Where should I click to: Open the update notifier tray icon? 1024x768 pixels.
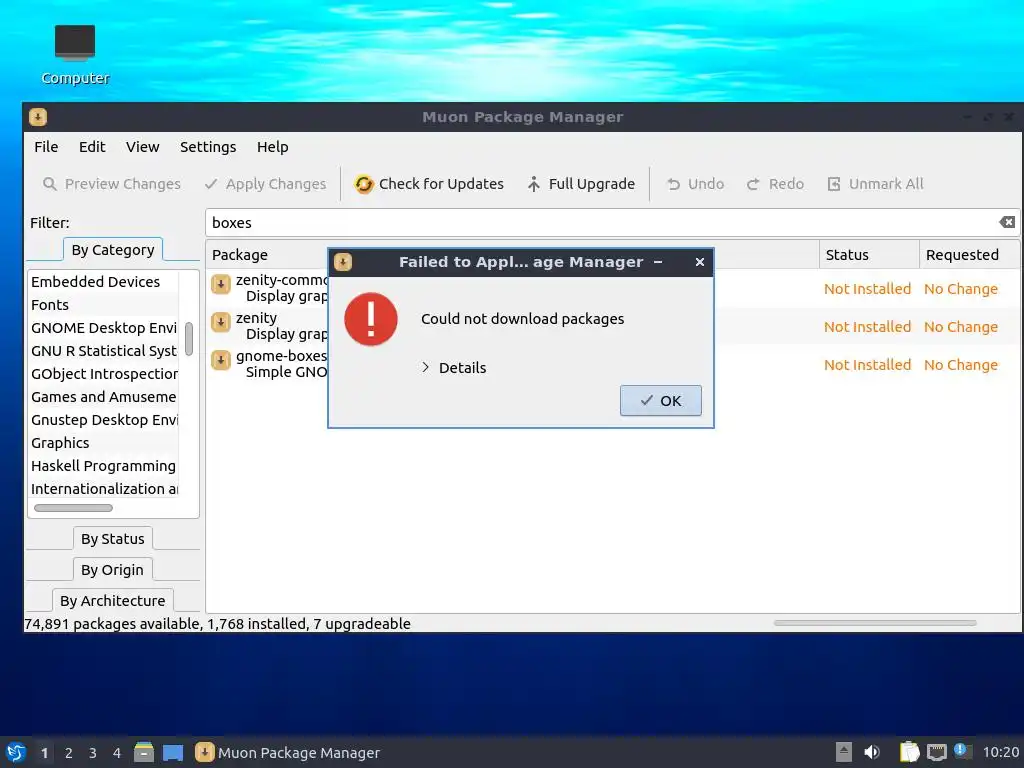click(x=961, y=751)
